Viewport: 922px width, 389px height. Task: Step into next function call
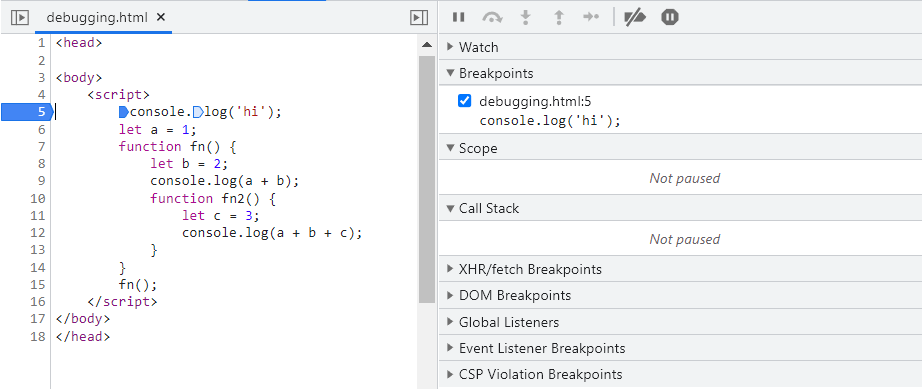coord(526,18)
